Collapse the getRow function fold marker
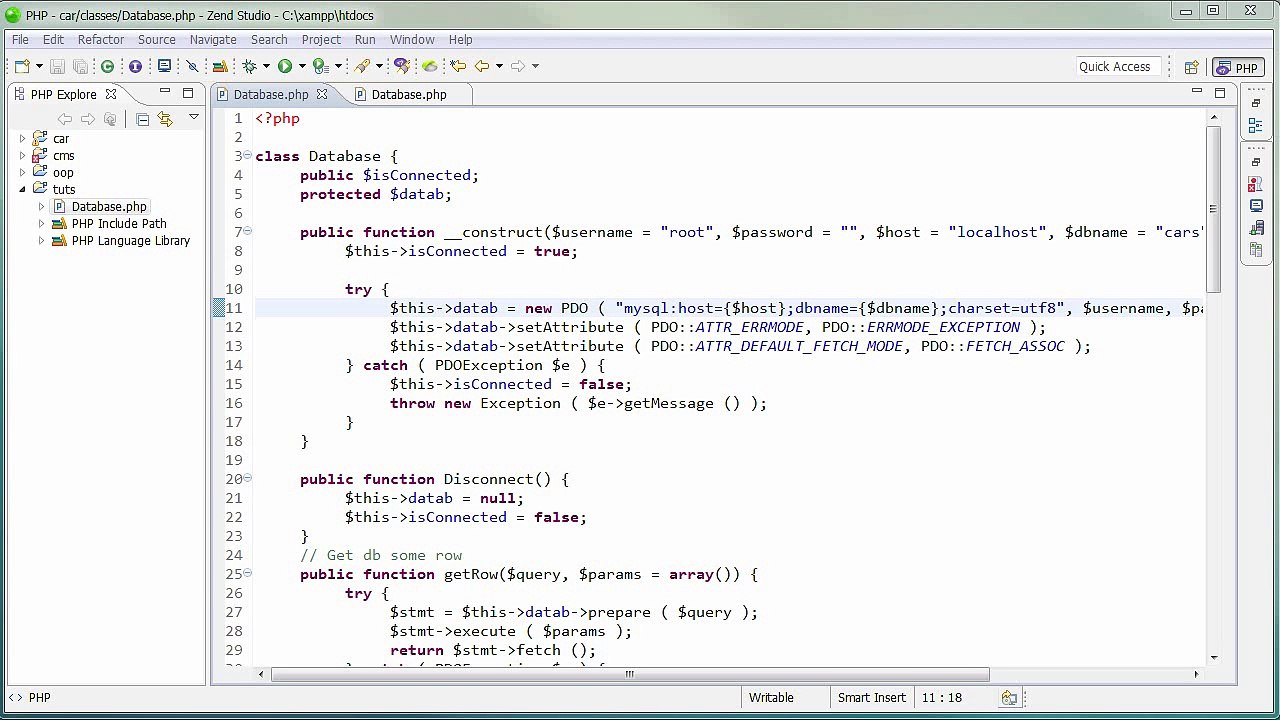 tap(247, 574)
